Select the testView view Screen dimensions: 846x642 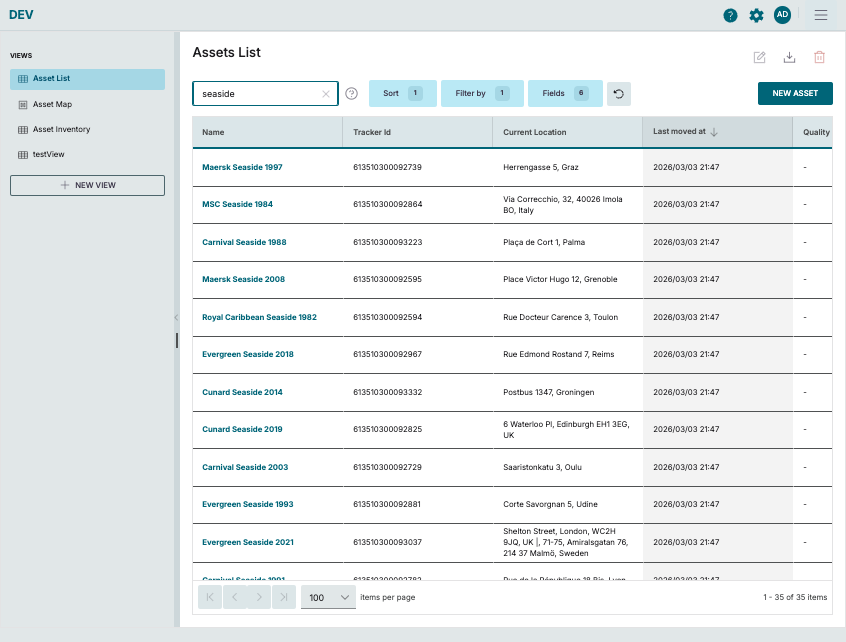coord(87,155)
